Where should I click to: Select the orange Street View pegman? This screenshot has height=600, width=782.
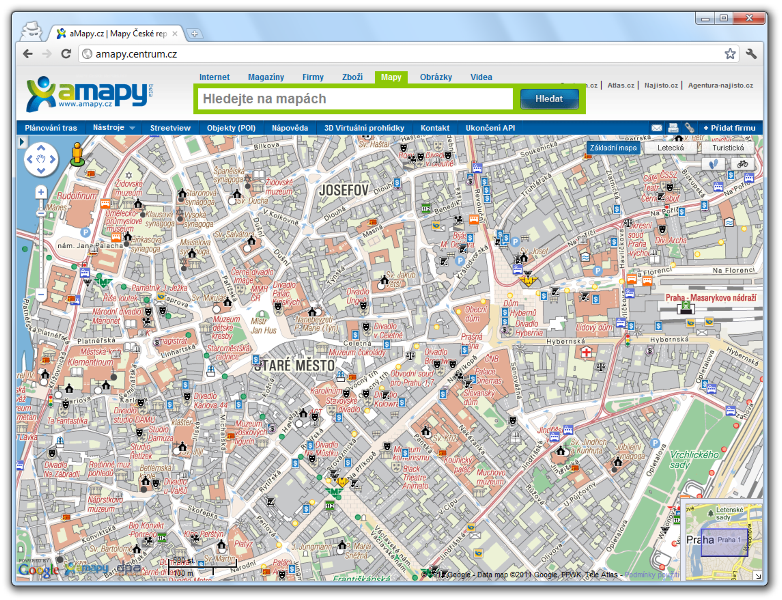pyautogui.click(x=77, y=154)
